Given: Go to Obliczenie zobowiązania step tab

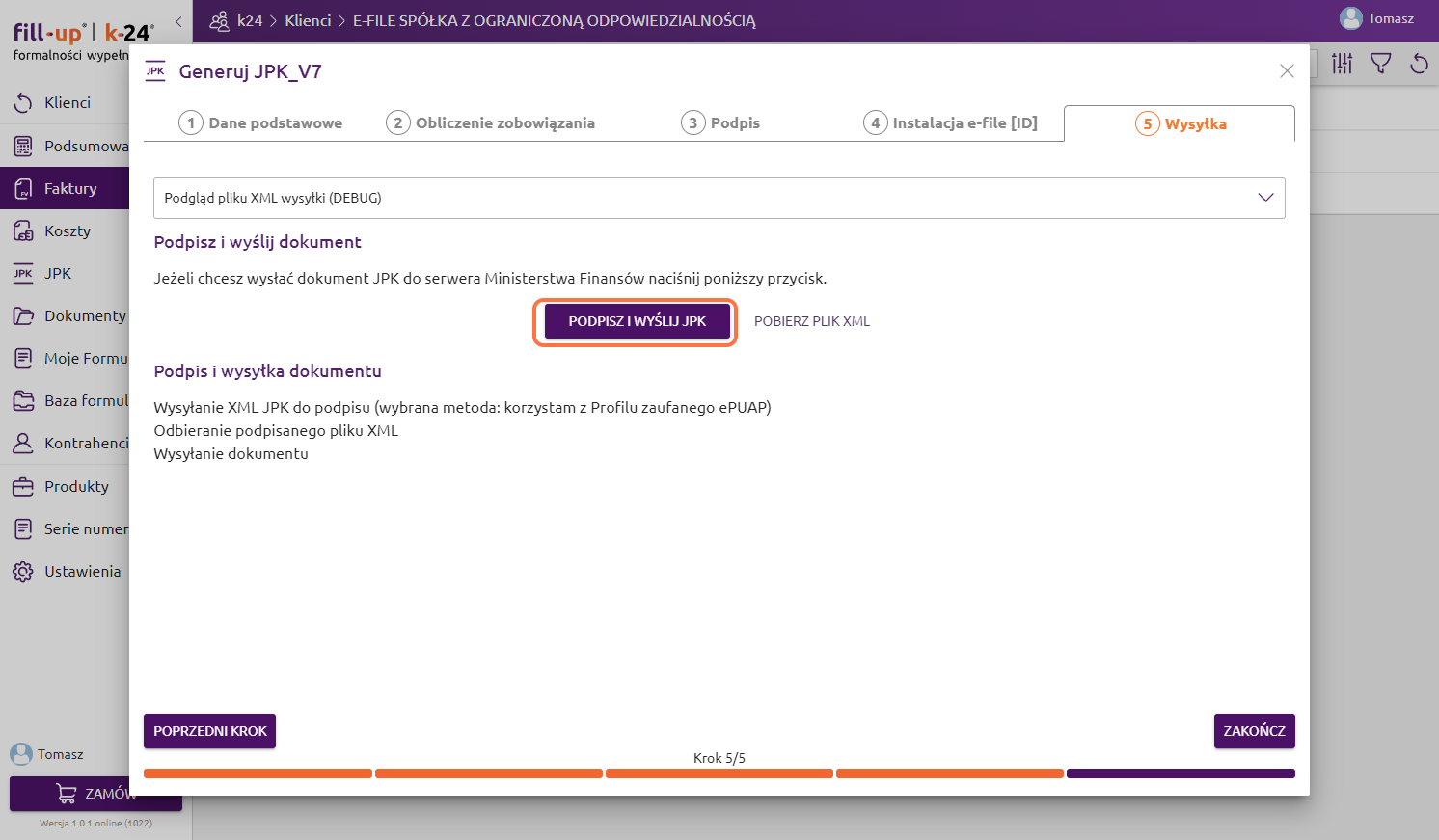Looking at the screenshot, I should click(x=490, y=123).
